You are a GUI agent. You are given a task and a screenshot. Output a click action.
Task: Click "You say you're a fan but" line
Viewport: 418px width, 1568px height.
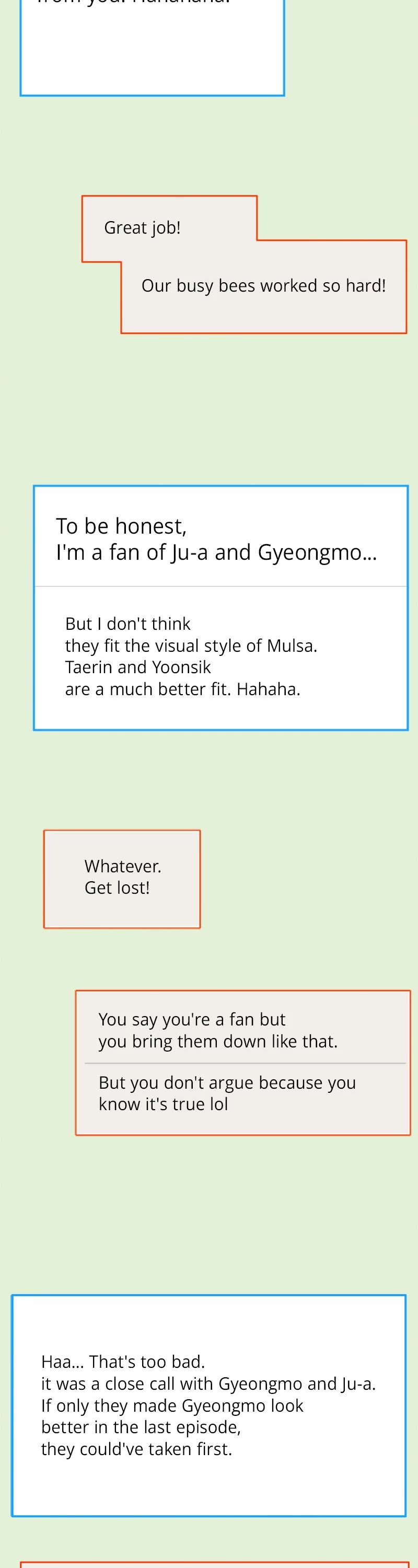point(192,1019)
